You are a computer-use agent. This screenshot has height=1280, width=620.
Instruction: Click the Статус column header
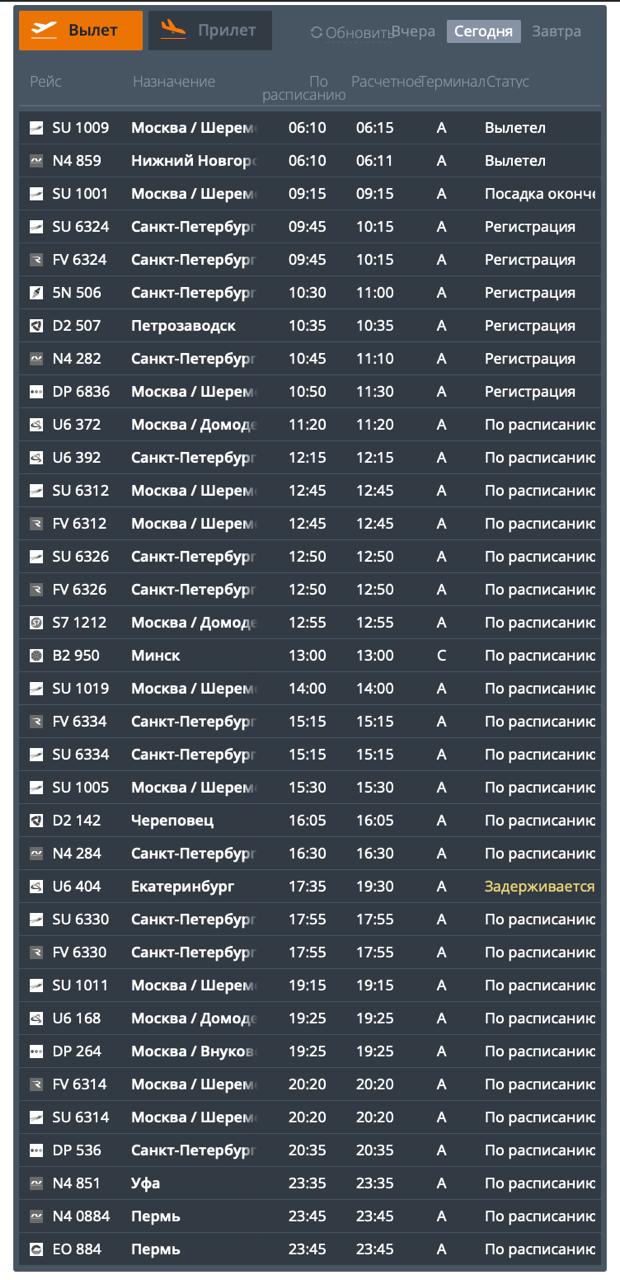click(x=508, y=82)
